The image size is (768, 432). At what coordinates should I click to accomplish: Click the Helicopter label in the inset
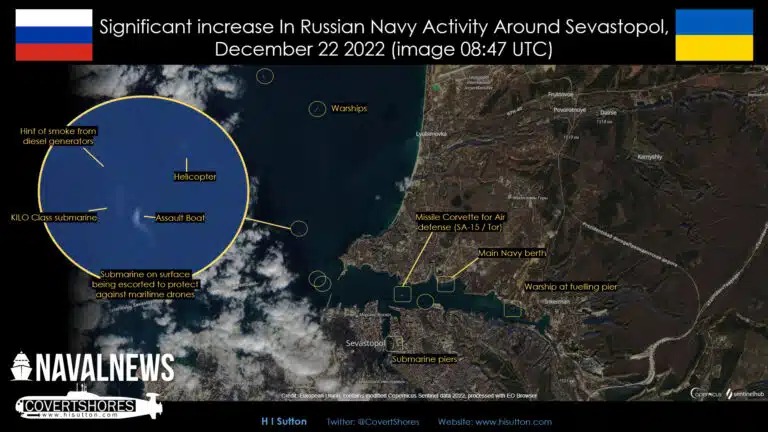[195, 177]
